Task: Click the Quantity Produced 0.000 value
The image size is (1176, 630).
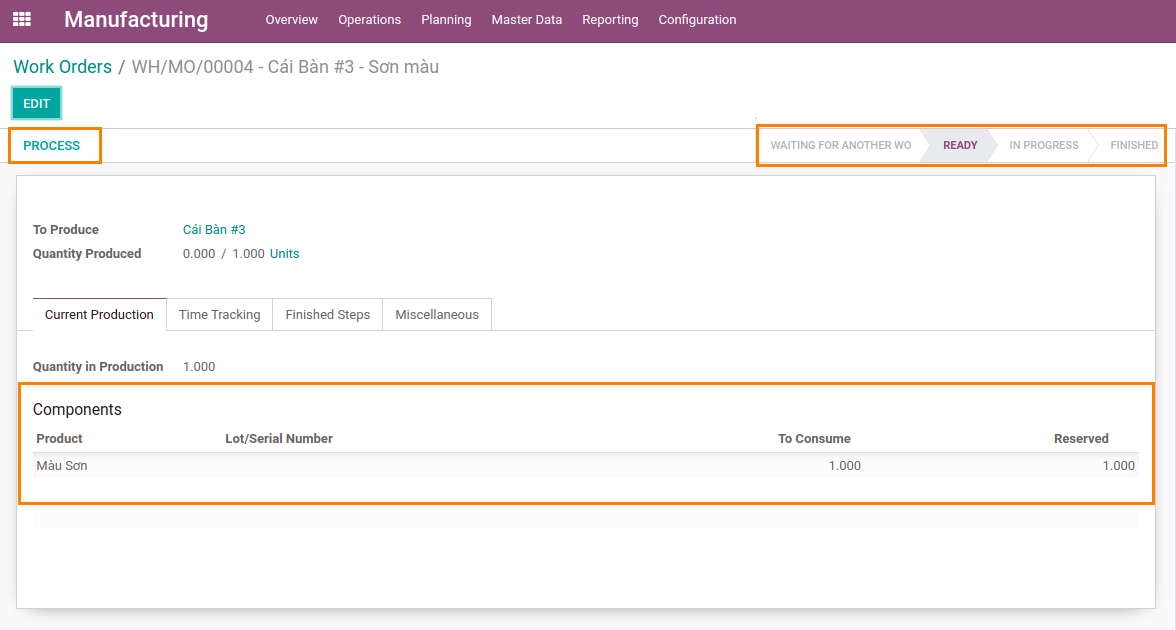Action: click(x=199, y=254)
